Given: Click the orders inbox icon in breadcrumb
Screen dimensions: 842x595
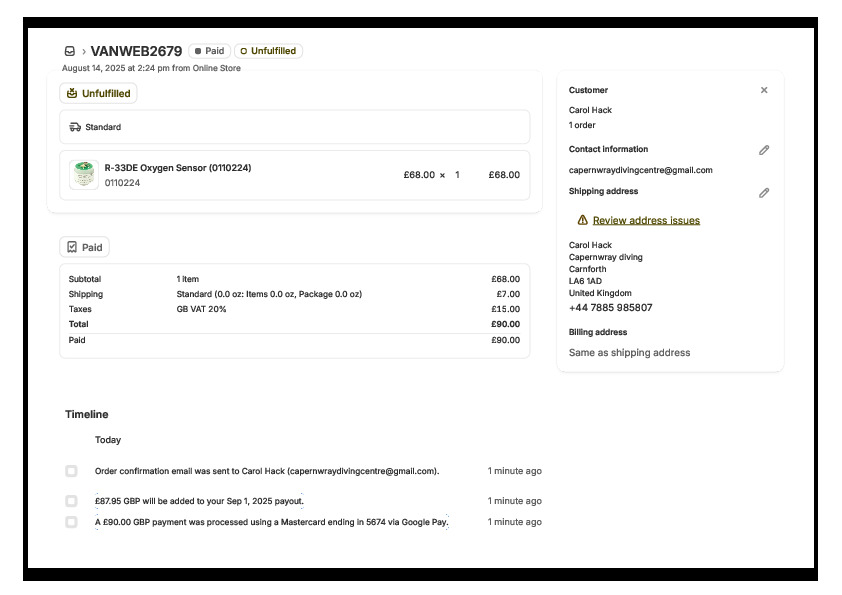Looking at the screenshot, I should click(70, 51).
